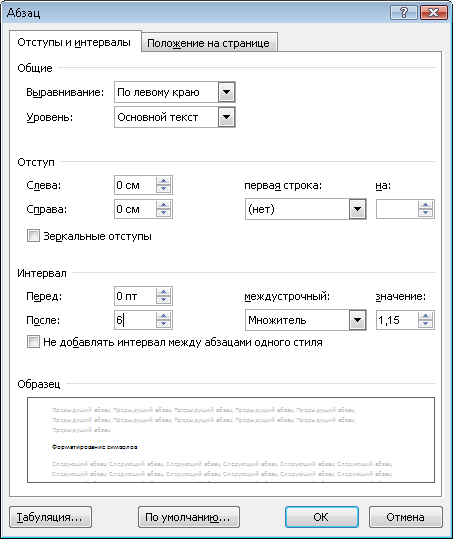Open the Выравнивание dropdown arrow

(x=226, y=92)
